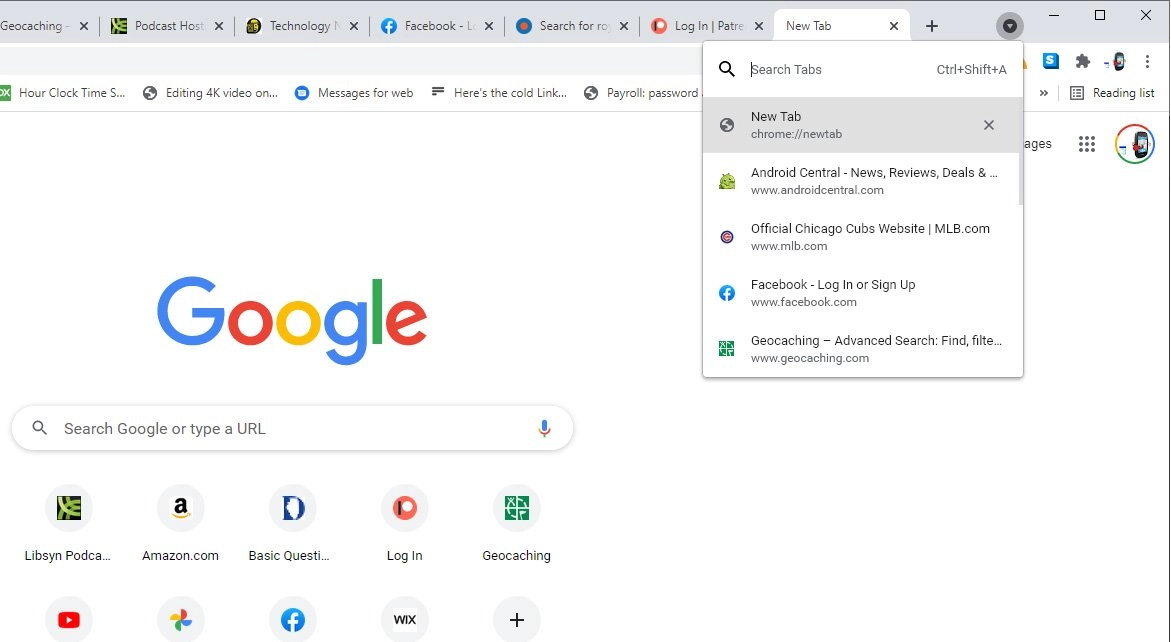Click the Google account avatar on page
This screenshot has height=642, width=1171.
click(1135, 143)
